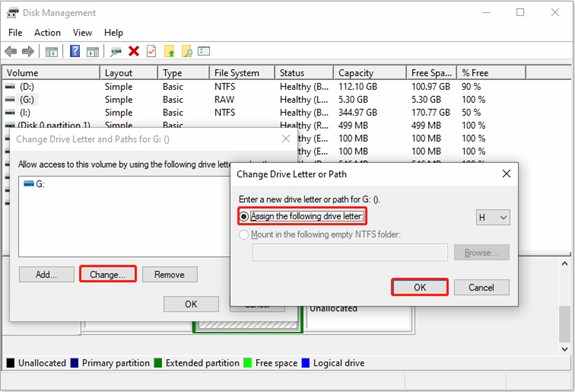Screen dimensions: 575x392
Task: Sort by the % Free column header
Action: click(491, 73)
